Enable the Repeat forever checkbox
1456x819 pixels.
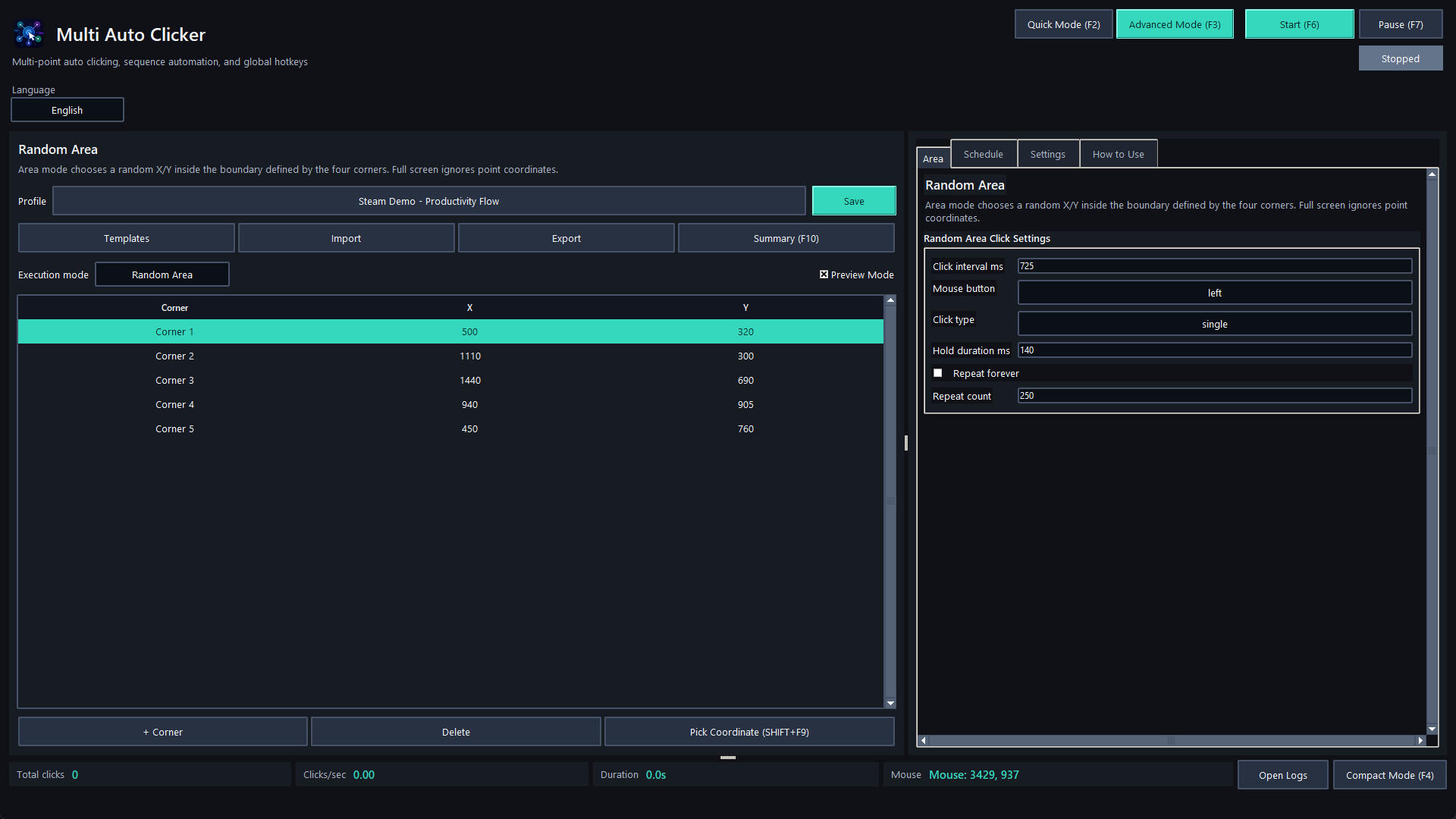938,373
